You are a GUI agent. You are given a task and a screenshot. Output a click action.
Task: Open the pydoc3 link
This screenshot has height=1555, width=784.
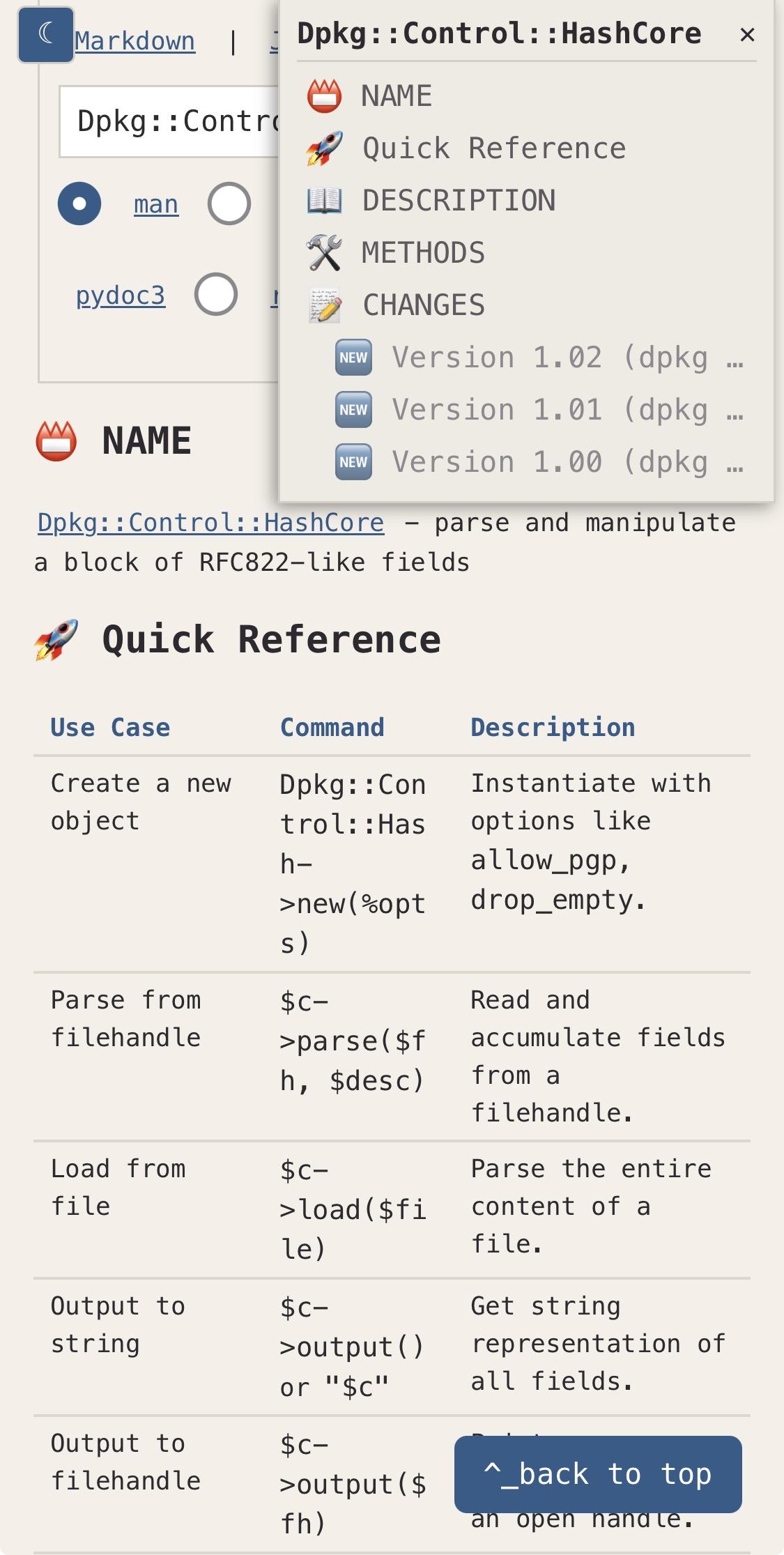[x=121, y=296]
